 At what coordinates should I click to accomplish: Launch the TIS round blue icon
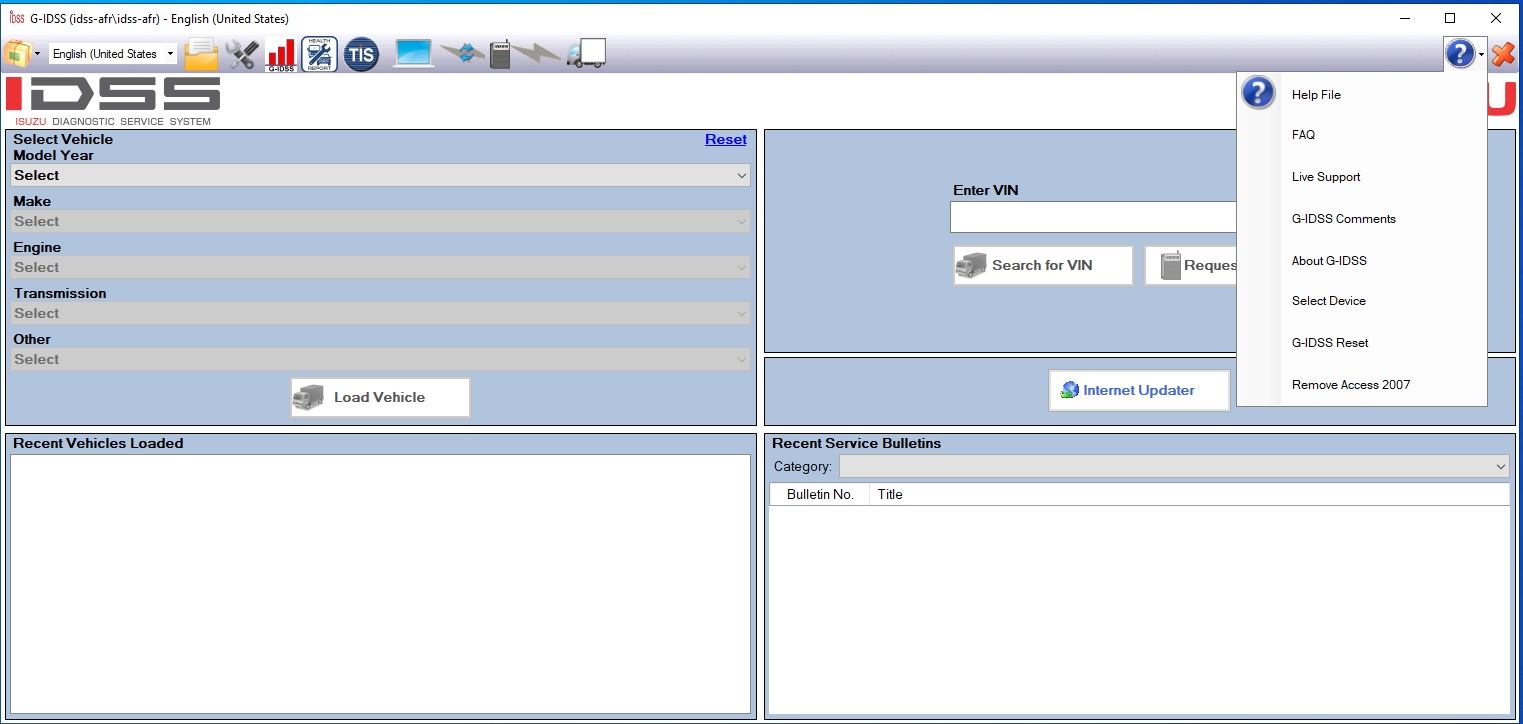[x=361, y=54]
